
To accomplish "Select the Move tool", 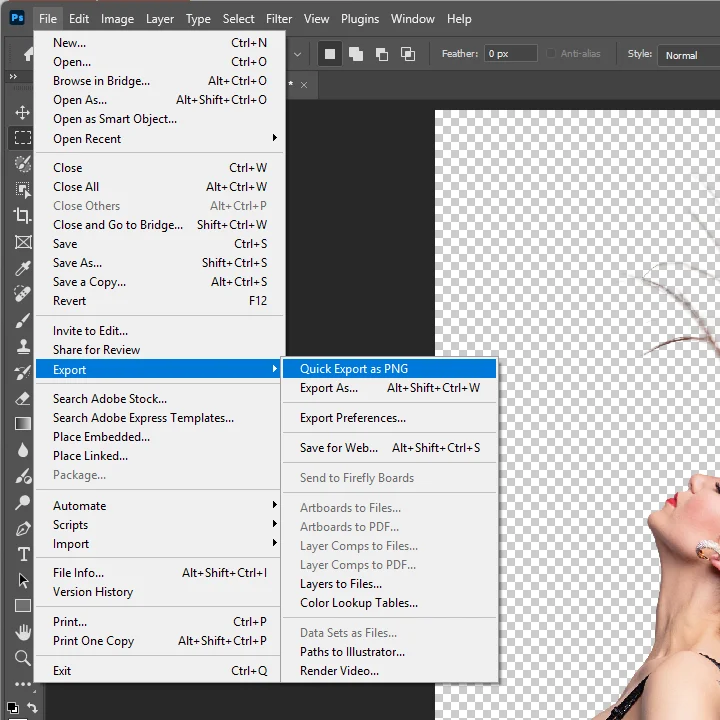I will pyautogui.click(x=22, y=112).
